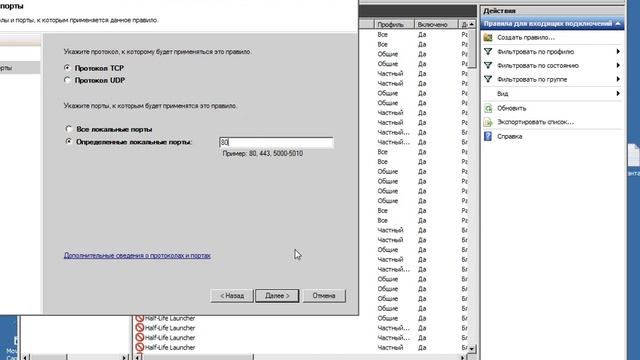Click the rules list scroll down arrow

click(x=471, y=349)
